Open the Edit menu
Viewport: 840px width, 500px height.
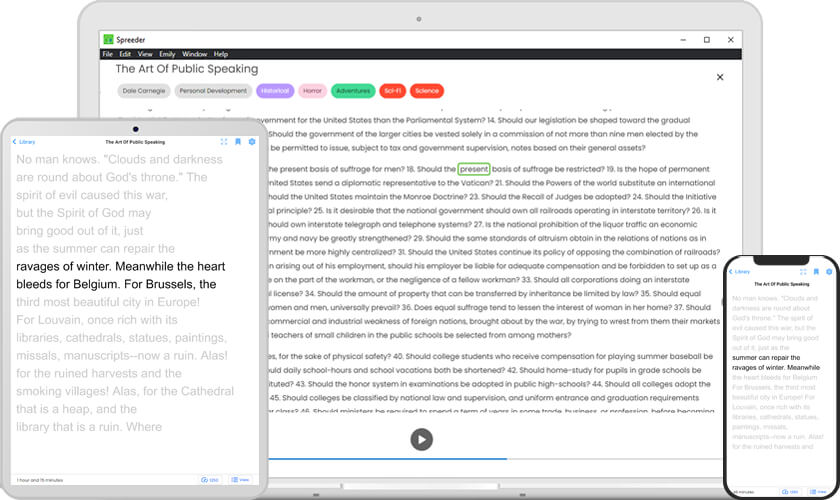coord(125,54)
